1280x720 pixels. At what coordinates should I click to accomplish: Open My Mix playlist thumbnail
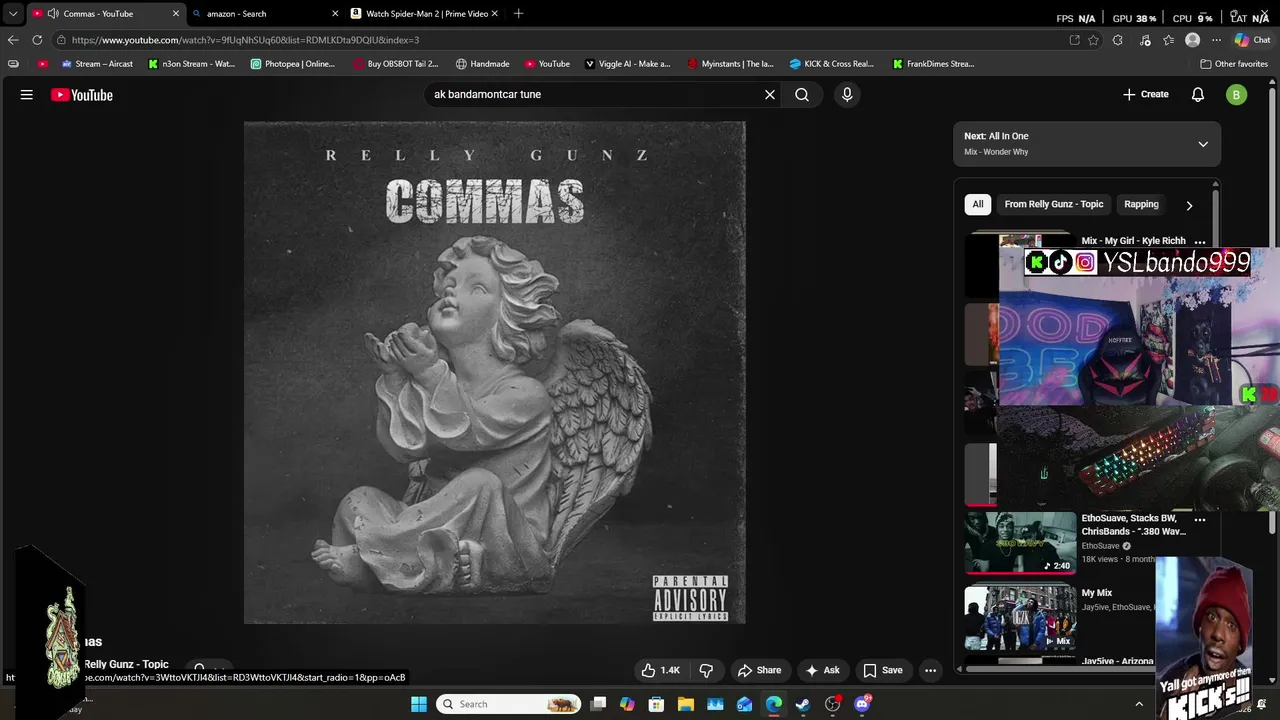click(1020, 617)
